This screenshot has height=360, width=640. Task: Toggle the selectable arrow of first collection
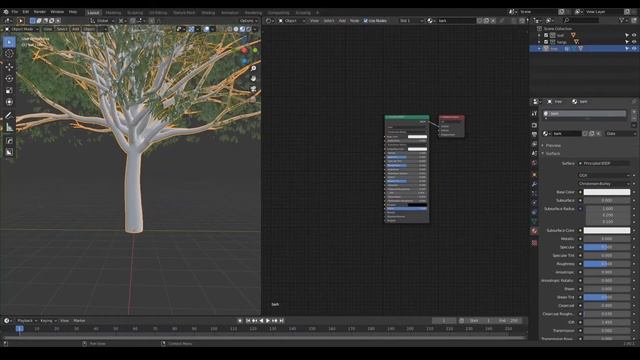coord(627,36)
